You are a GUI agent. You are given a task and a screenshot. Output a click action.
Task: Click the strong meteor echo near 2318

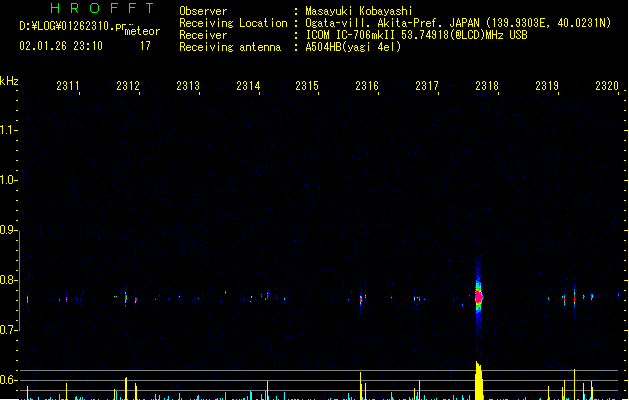click(x=479, y=297)
